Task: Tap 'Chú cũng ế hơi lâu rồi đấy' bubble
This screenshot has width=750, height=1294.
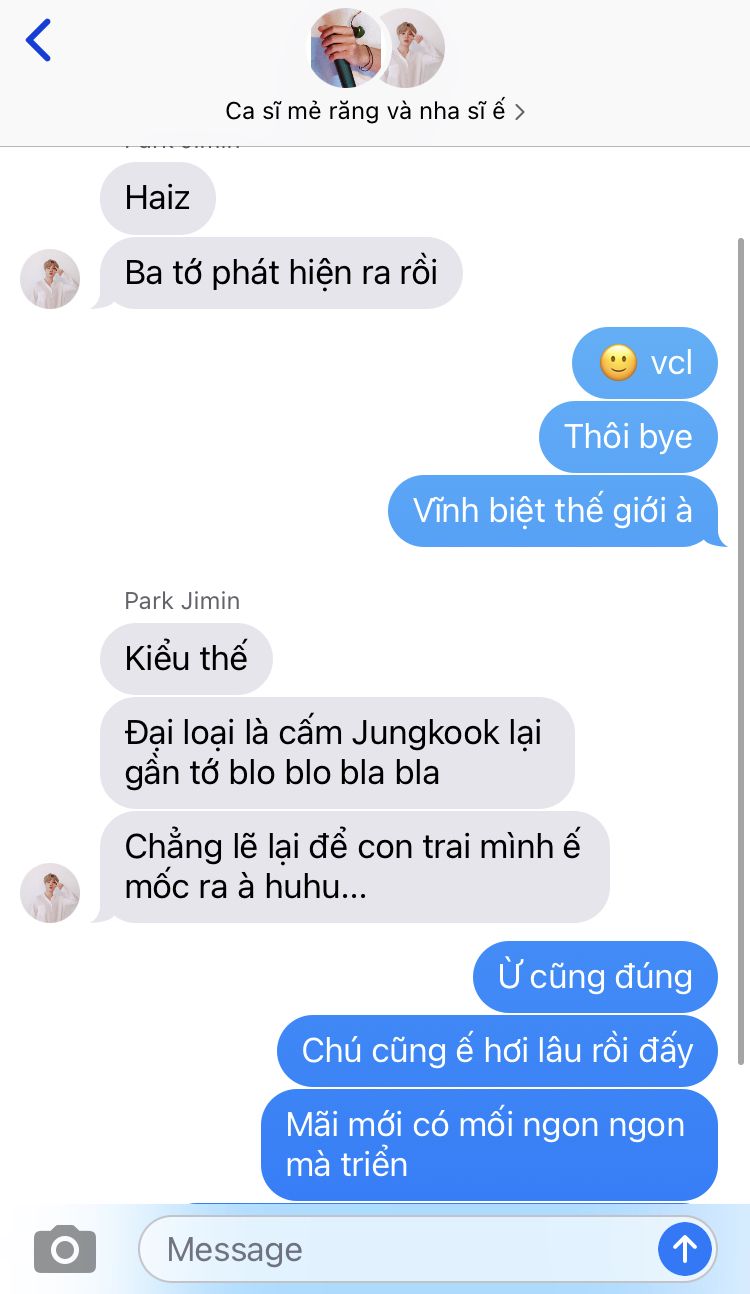Action: (497, 1050)
